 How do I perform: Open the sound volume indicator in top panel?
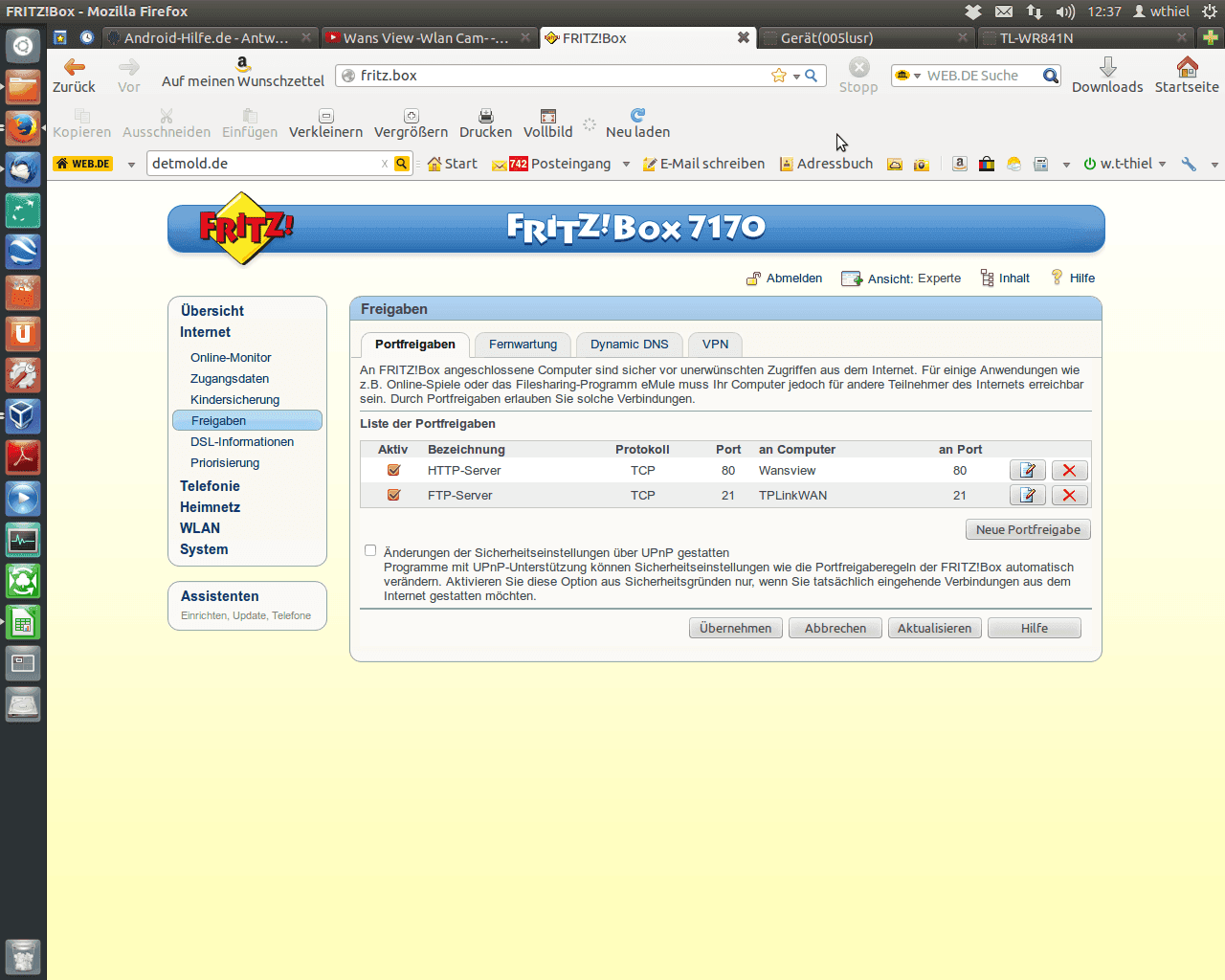[x=1065, y=11]
